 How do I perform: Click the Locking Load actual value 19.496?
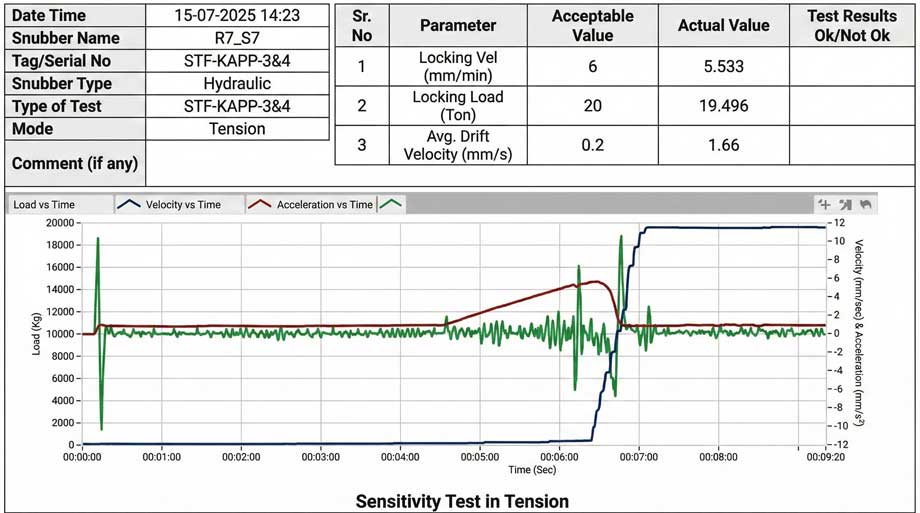tap(723, 106)
